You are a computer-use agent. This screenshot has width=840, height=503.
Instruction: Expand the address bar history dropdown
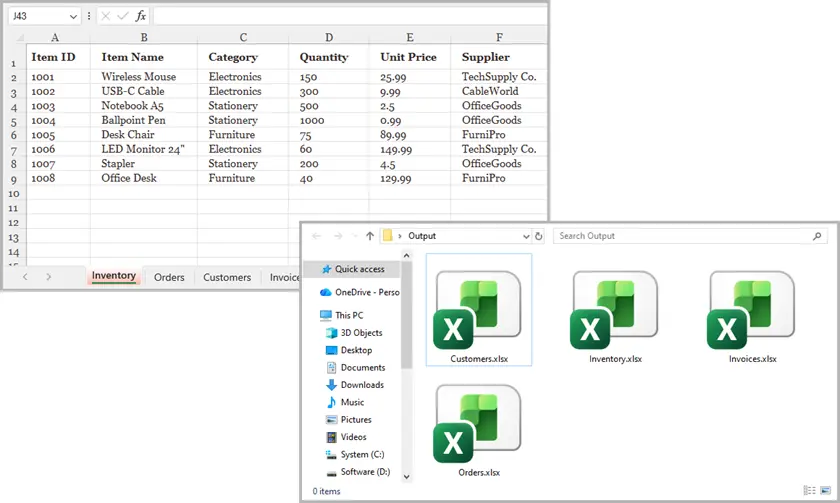[526, 236]
